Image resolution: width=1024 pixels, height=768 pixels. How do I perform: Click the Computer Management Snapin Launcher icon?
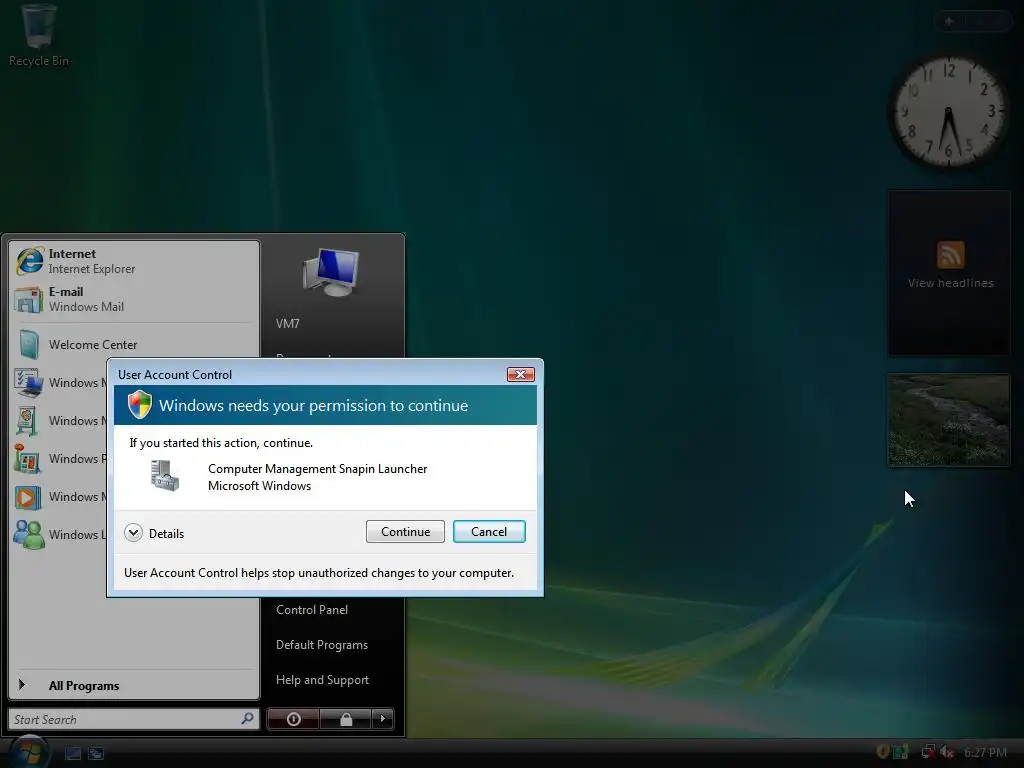[165, 475]
